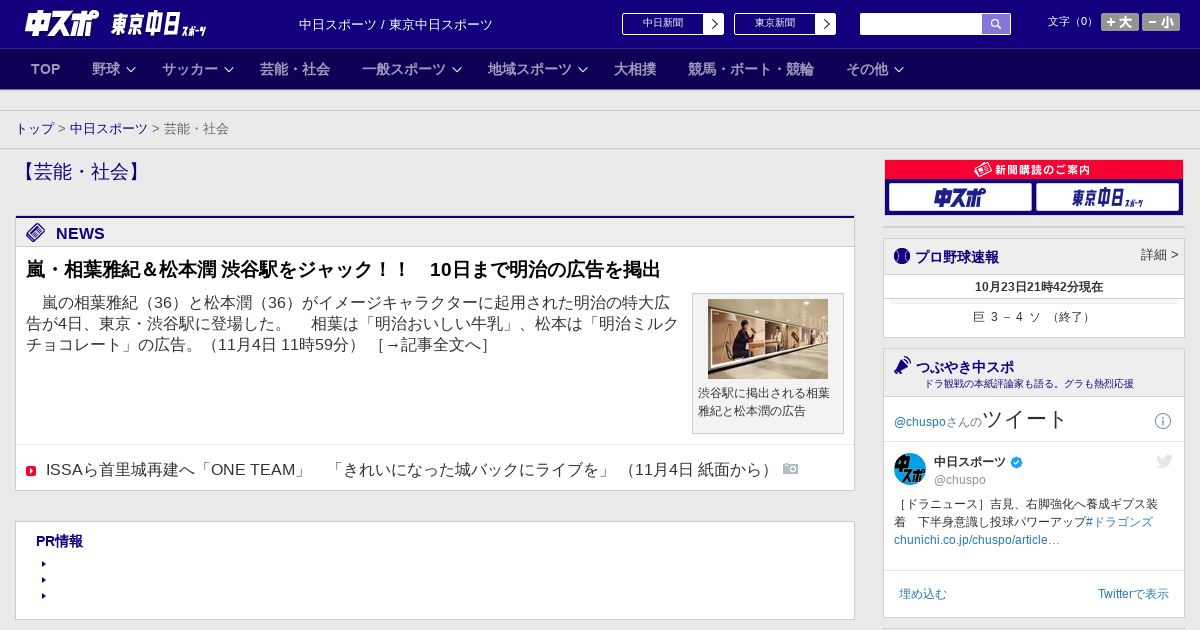Expand the その他 dropdown chevron
The width and height of the screenshot is (1200, 630).
click(x=899, y=69)
